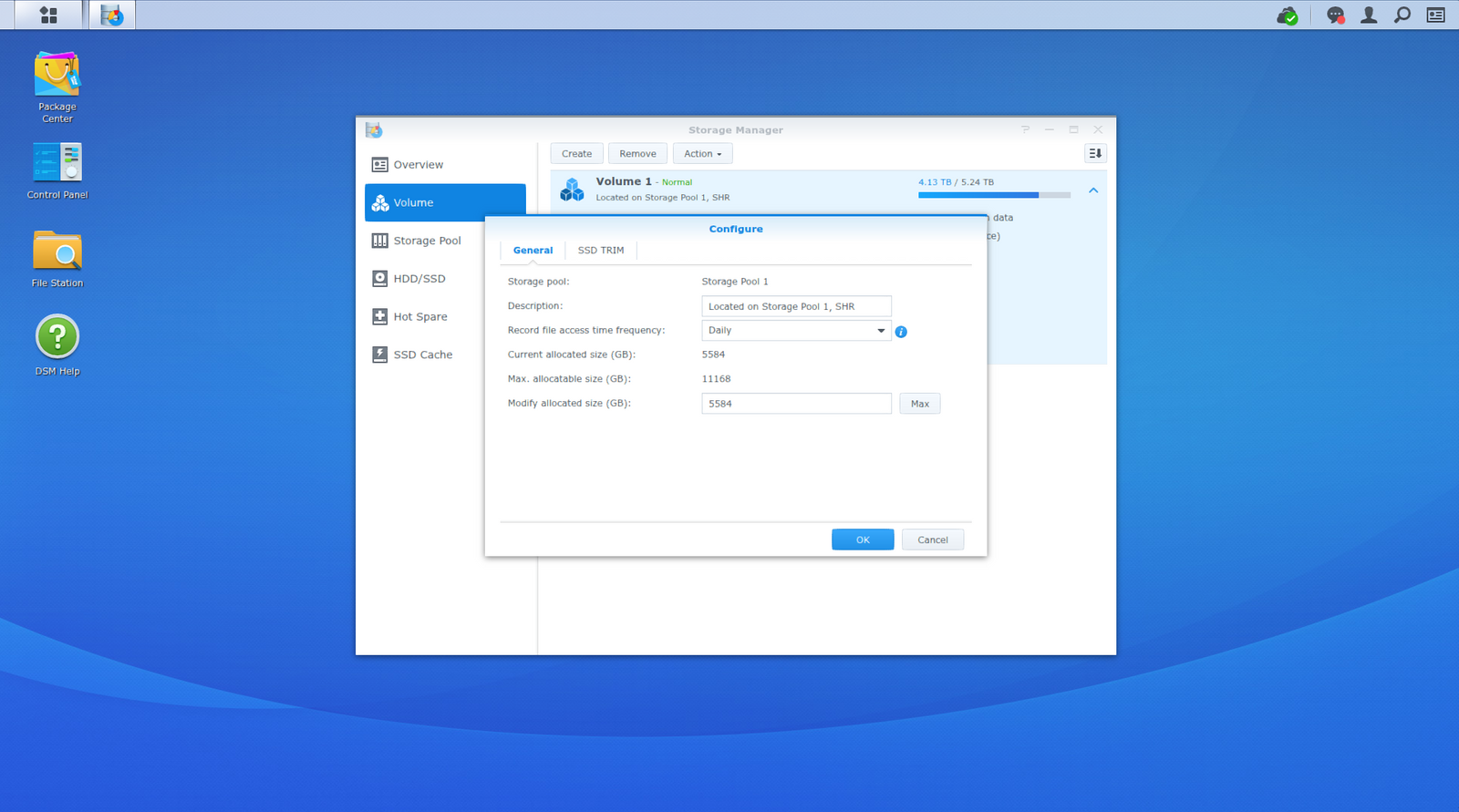Click the Create button
This screenshot has height=812, width=1459.
coord(576,154)
